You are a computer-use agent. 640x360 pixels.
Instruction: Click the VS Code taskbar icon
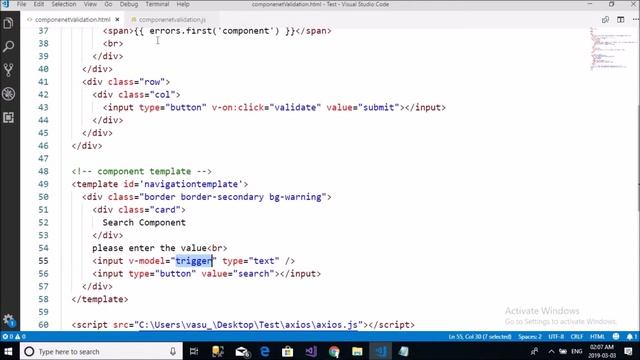click(x=380, y=351)
